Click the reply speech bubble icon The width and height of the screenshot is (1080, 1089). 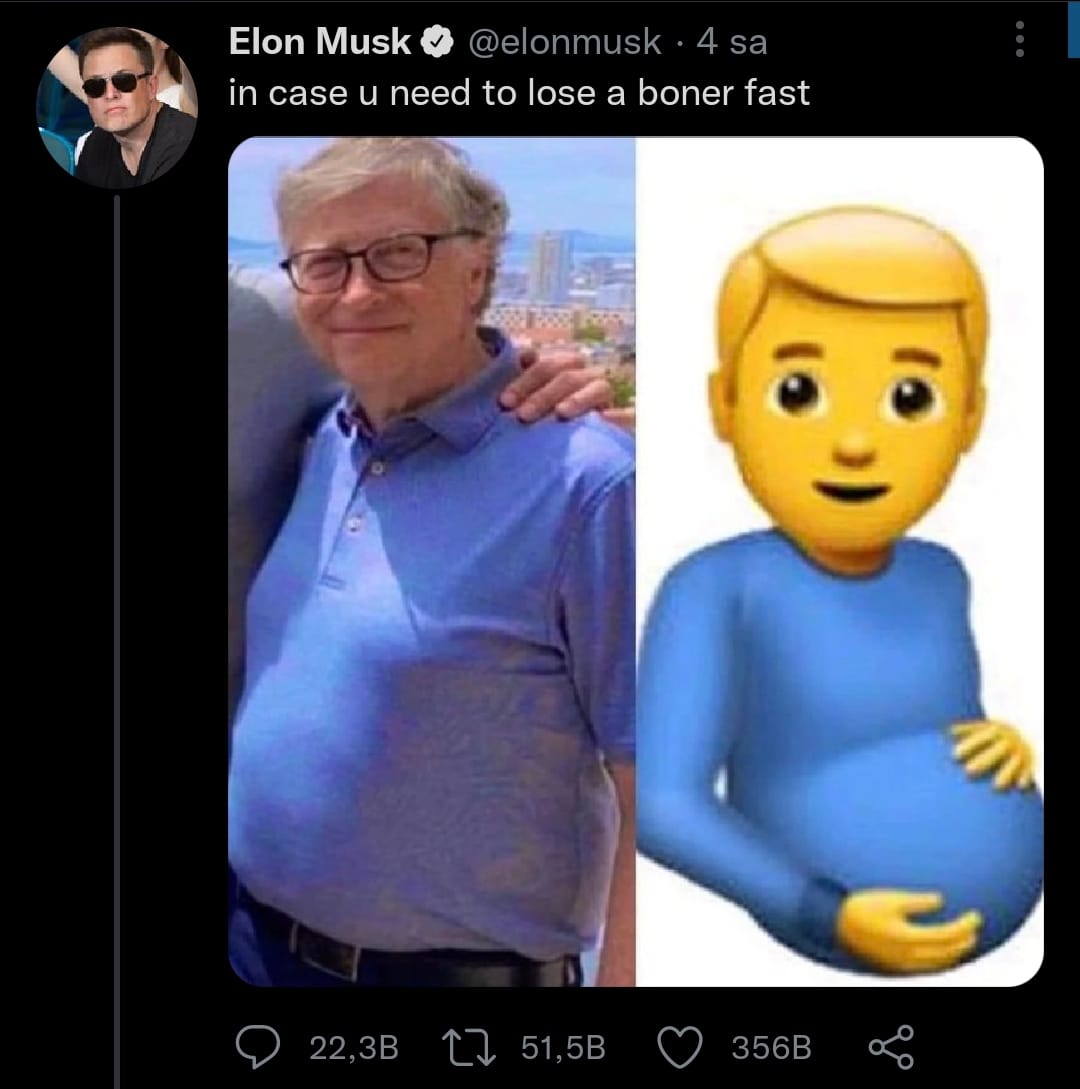[260, 1047]
